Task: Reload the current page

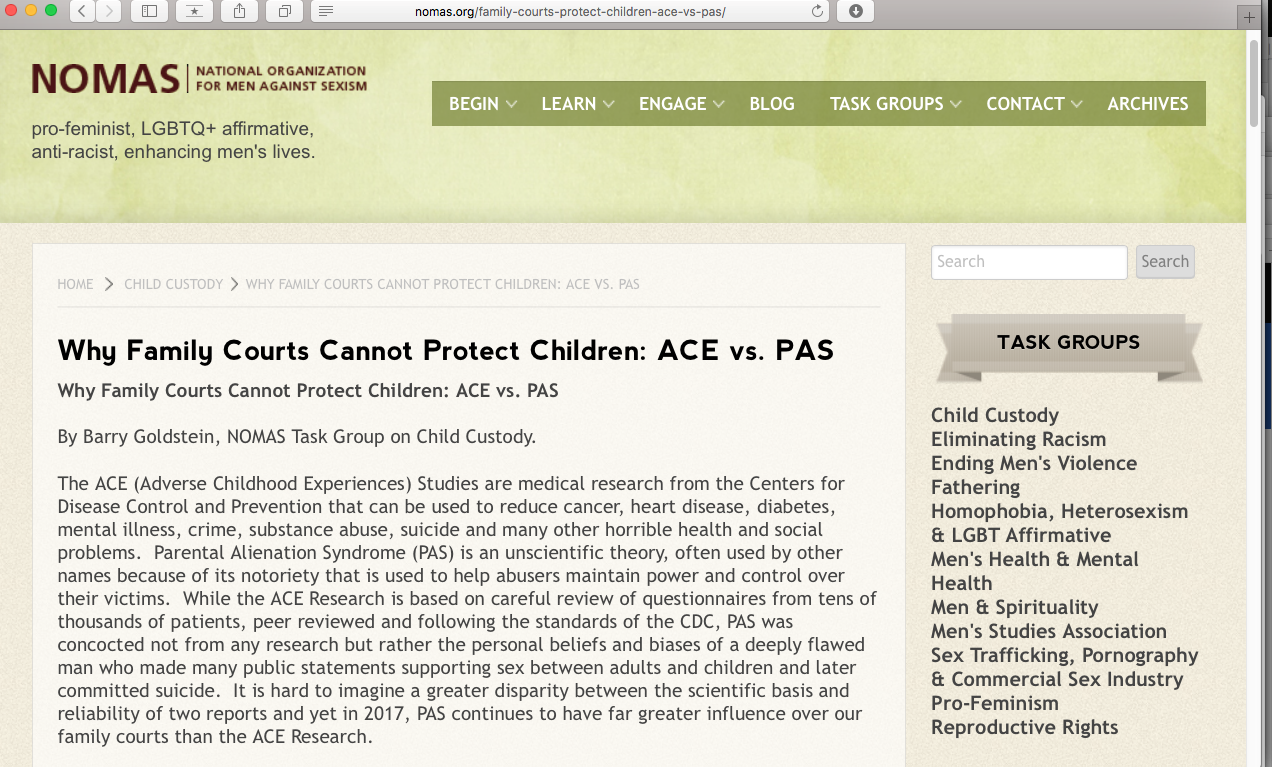Action: pos(818,11)
